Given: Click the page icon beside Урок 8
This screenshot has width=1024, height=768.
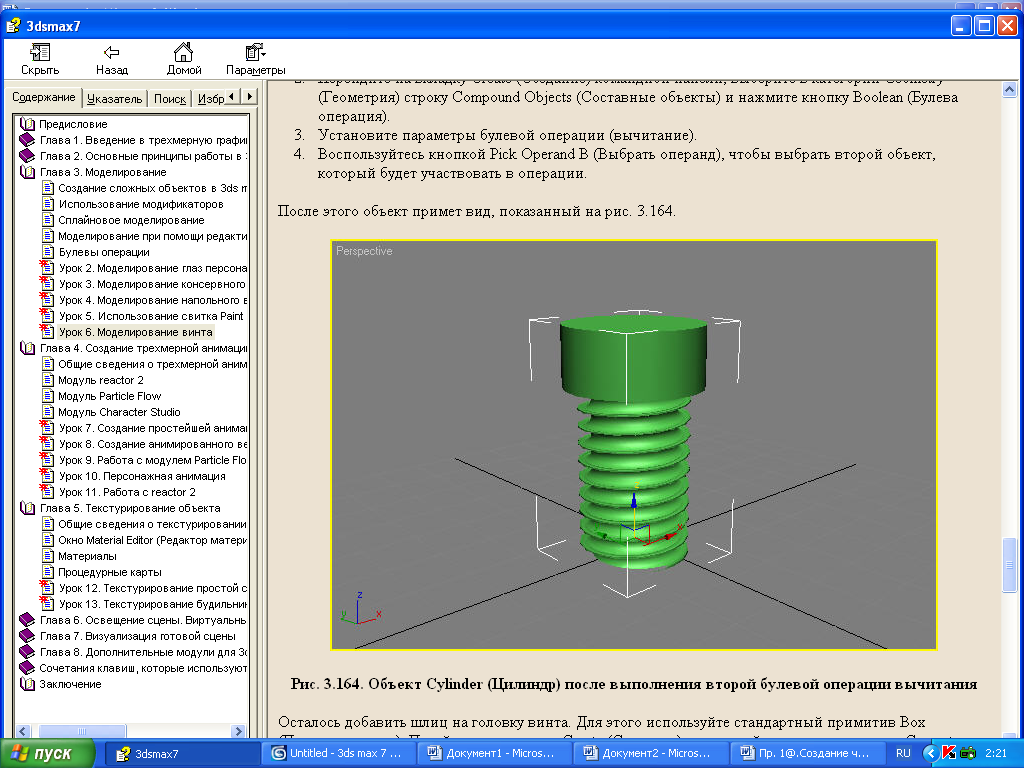Looking at the screenshot, I should click(x=47, y=444).
